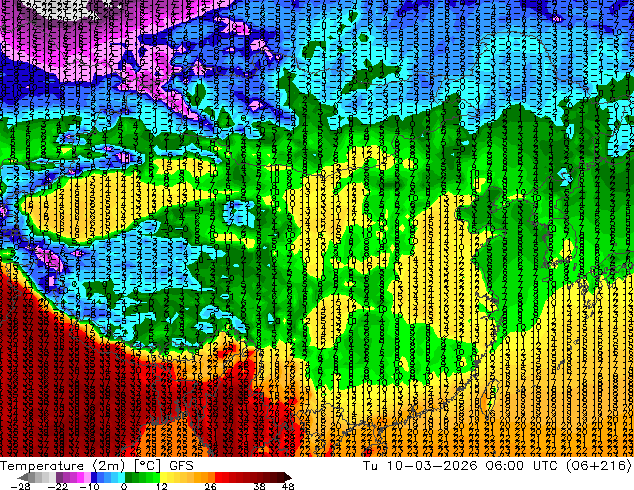Viewport: 634px width, 490px height.
Task: Click the date '10-03-2026' text
Action: pyautogui.click(x=432, y=466)
